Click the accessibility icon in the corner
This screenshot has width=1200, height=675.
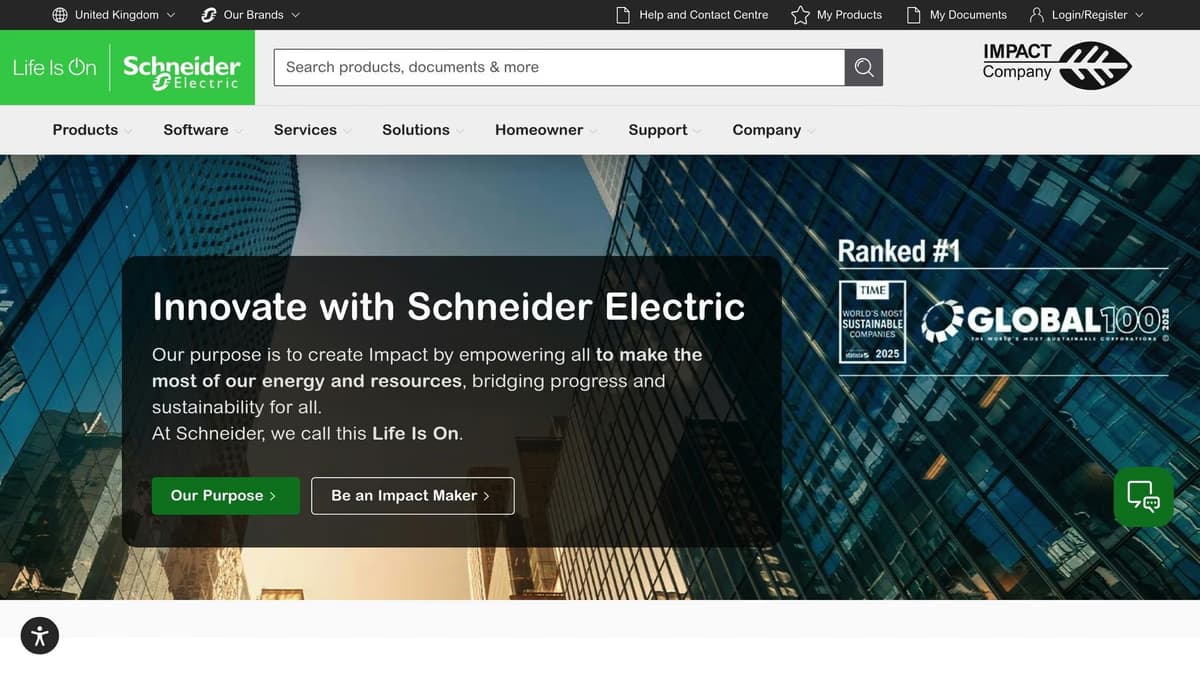click(39, 635)
